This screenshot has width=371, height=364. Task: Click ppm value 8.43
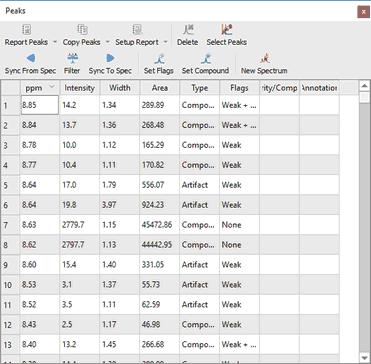click(x=29, y=324)
